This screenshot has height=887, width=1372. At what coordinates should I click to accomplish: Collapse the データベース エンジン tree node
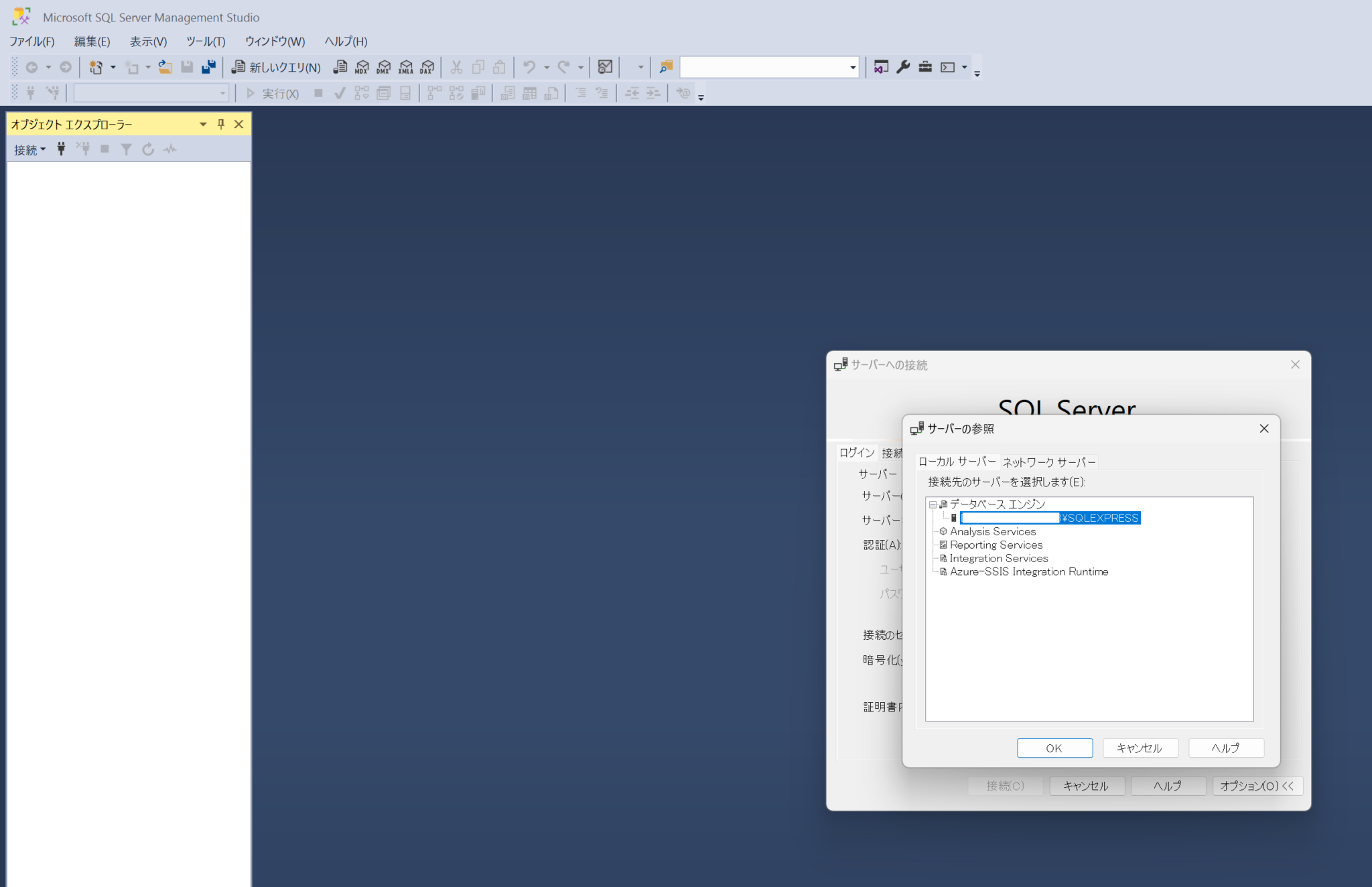[932, 504]
